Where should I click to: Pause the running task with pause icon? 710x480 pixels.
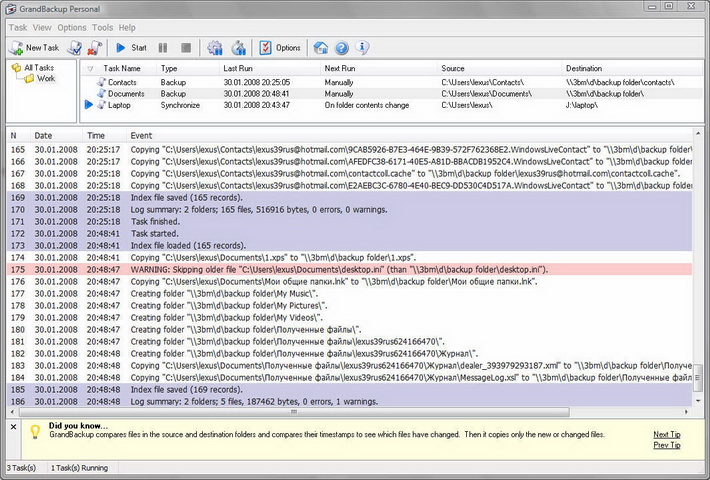click(163, 48)
